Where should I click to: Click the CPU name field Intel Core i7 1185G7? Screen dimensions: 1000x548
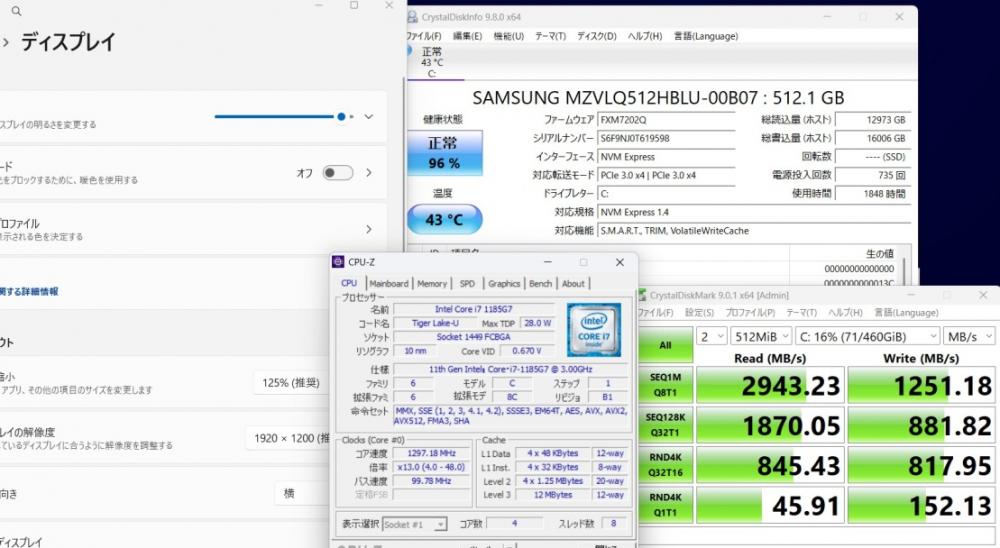click(473, 309)
